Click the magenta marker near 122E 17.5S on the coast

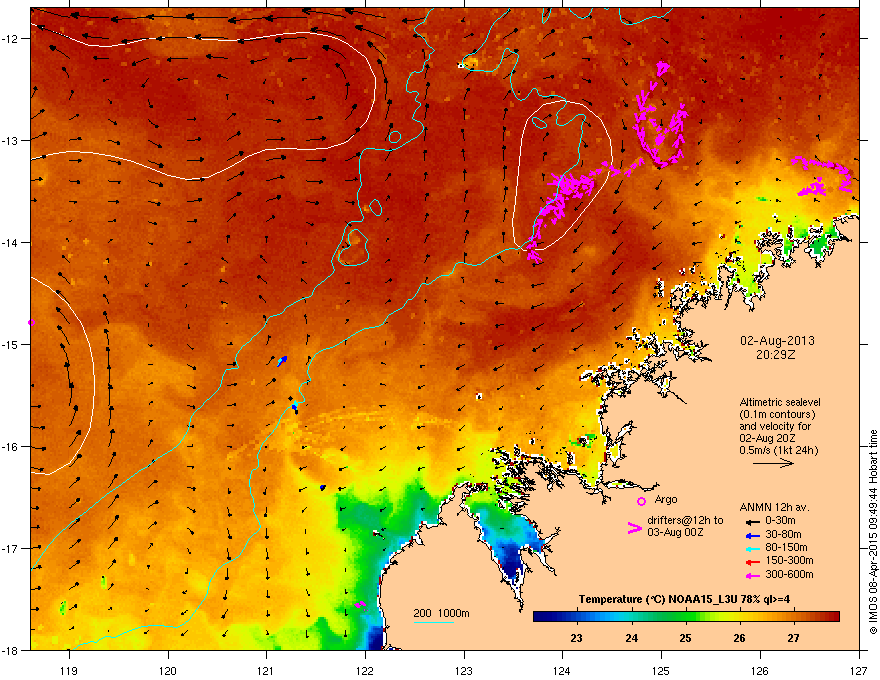[x=360, y=605]
